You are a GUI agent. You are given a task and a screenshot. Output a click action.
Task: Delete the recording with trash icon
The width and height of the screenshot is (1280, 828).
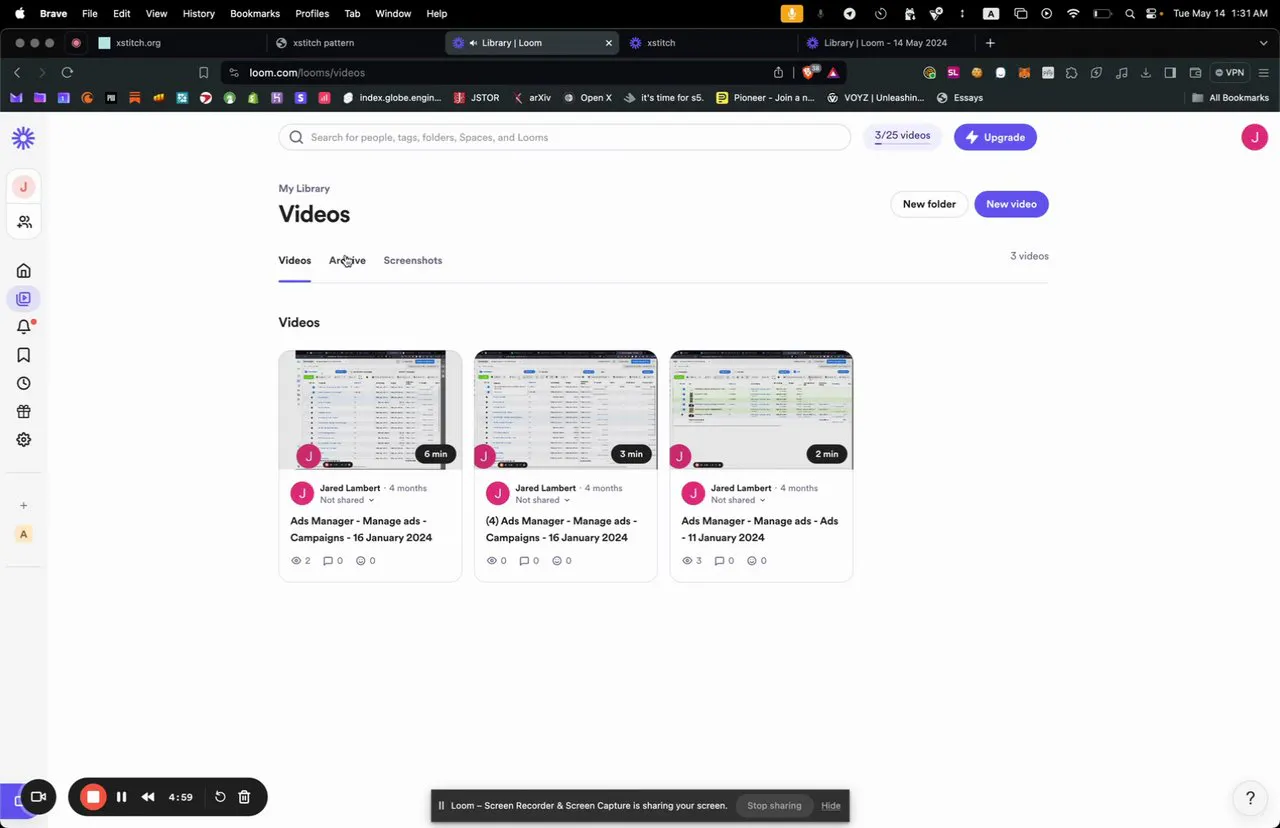click(x=244, y=797)
